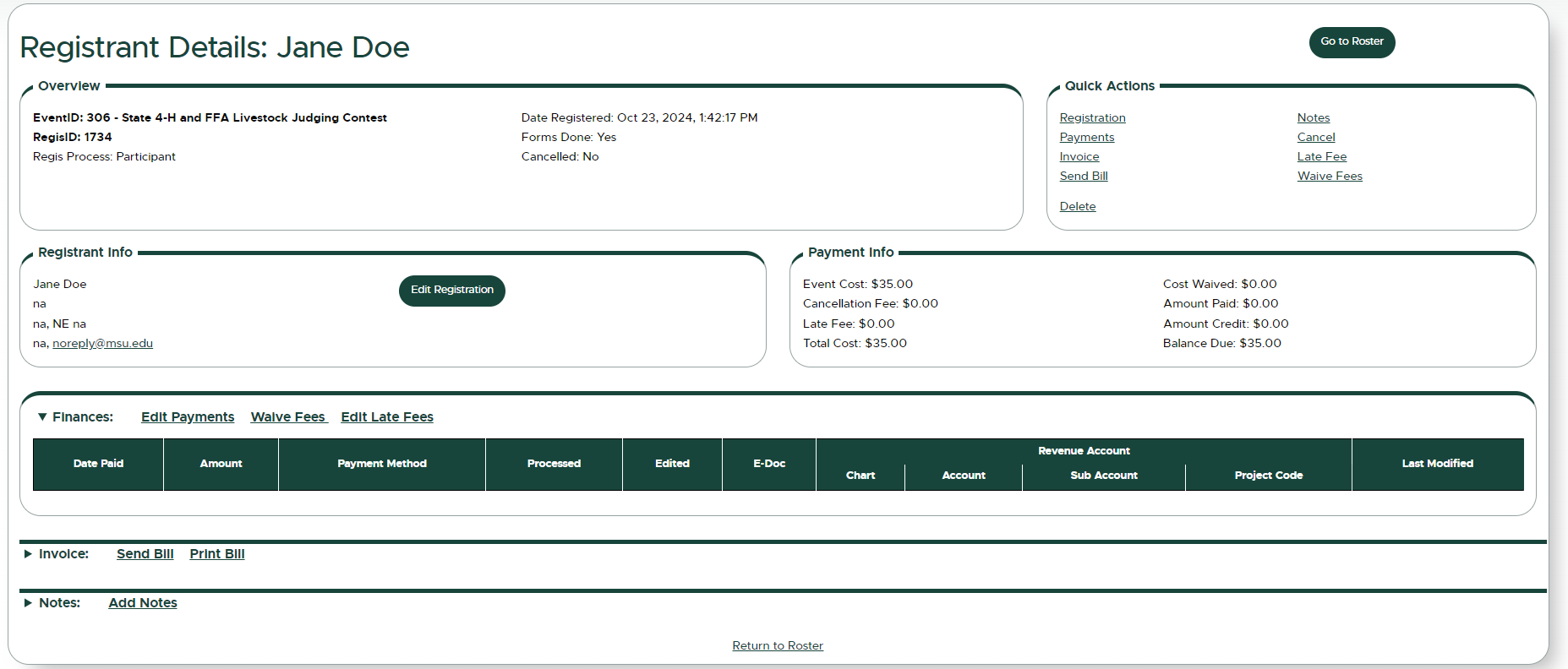Click the Go to Roster button

click(x=1351, y=42)
